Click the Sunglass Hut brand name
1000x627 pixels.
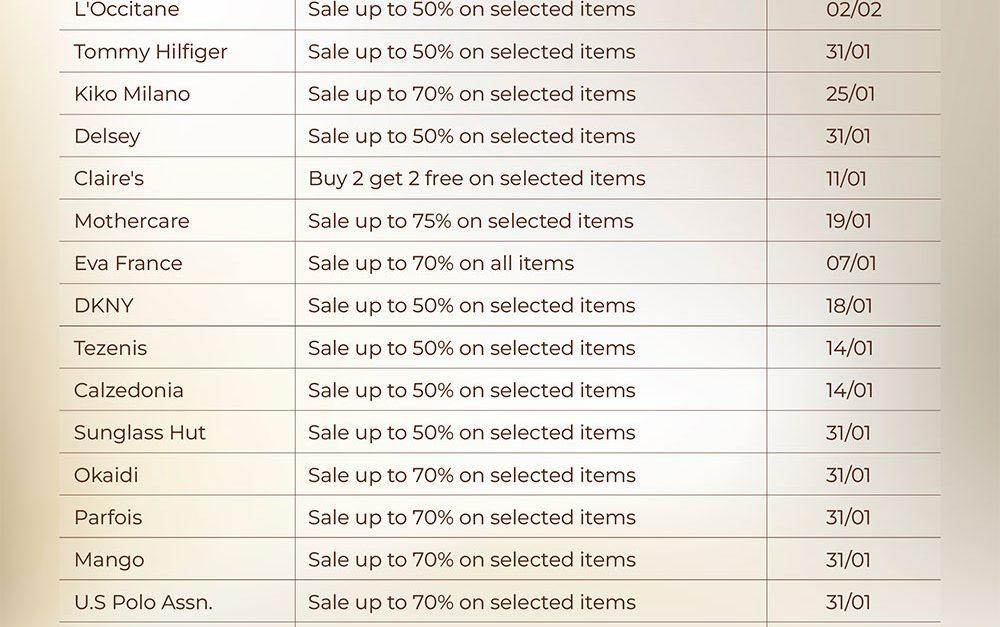pyautogui.click(x=140, y=433)
